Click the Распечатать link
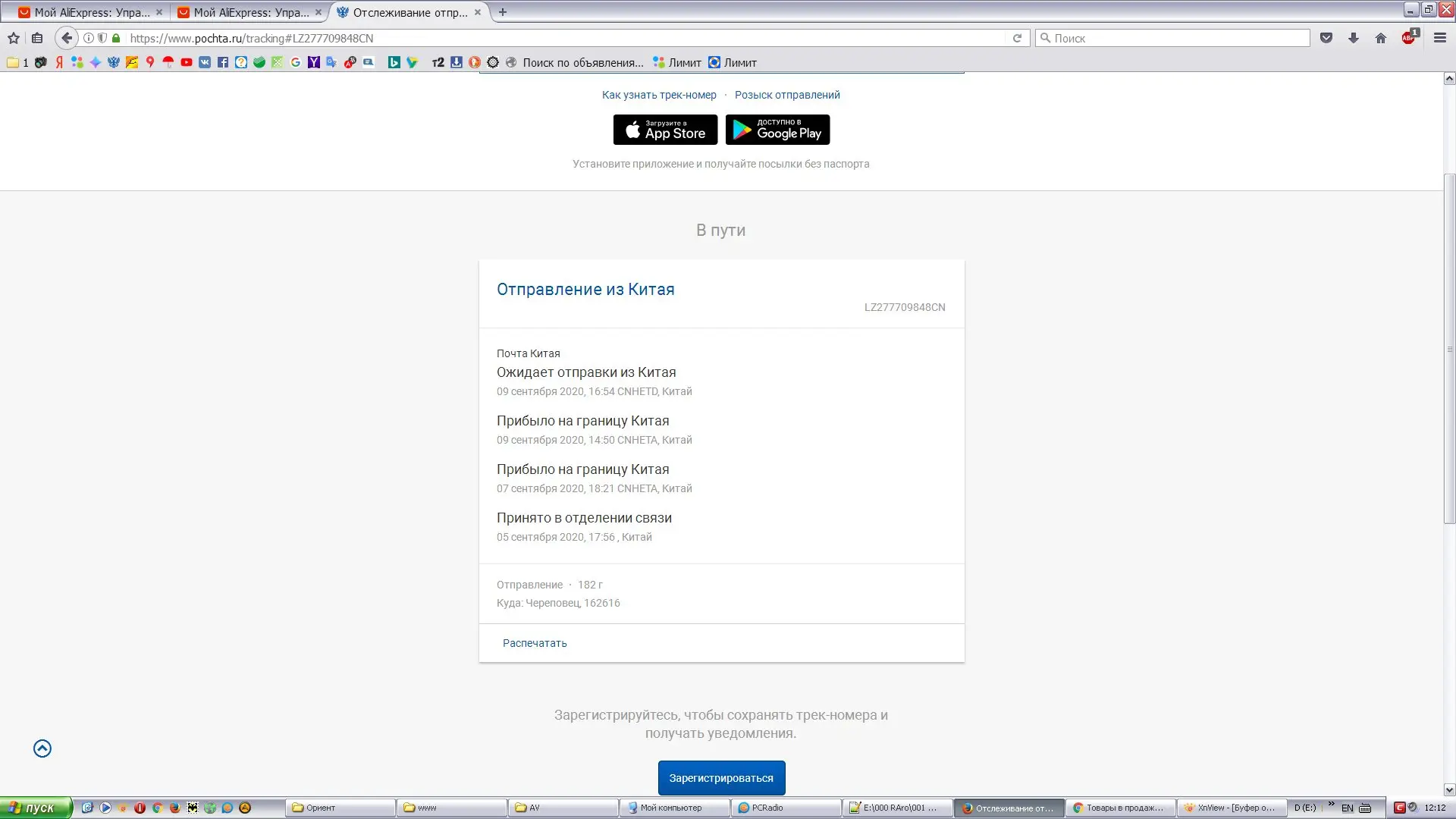 [x=535, y=643]
